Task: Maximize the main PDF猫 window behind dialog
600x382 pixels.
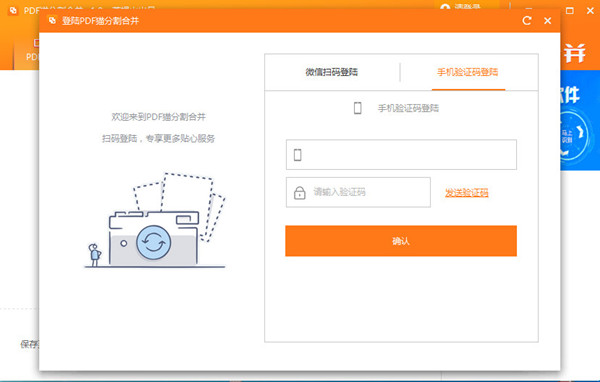Action: [569, 11]
